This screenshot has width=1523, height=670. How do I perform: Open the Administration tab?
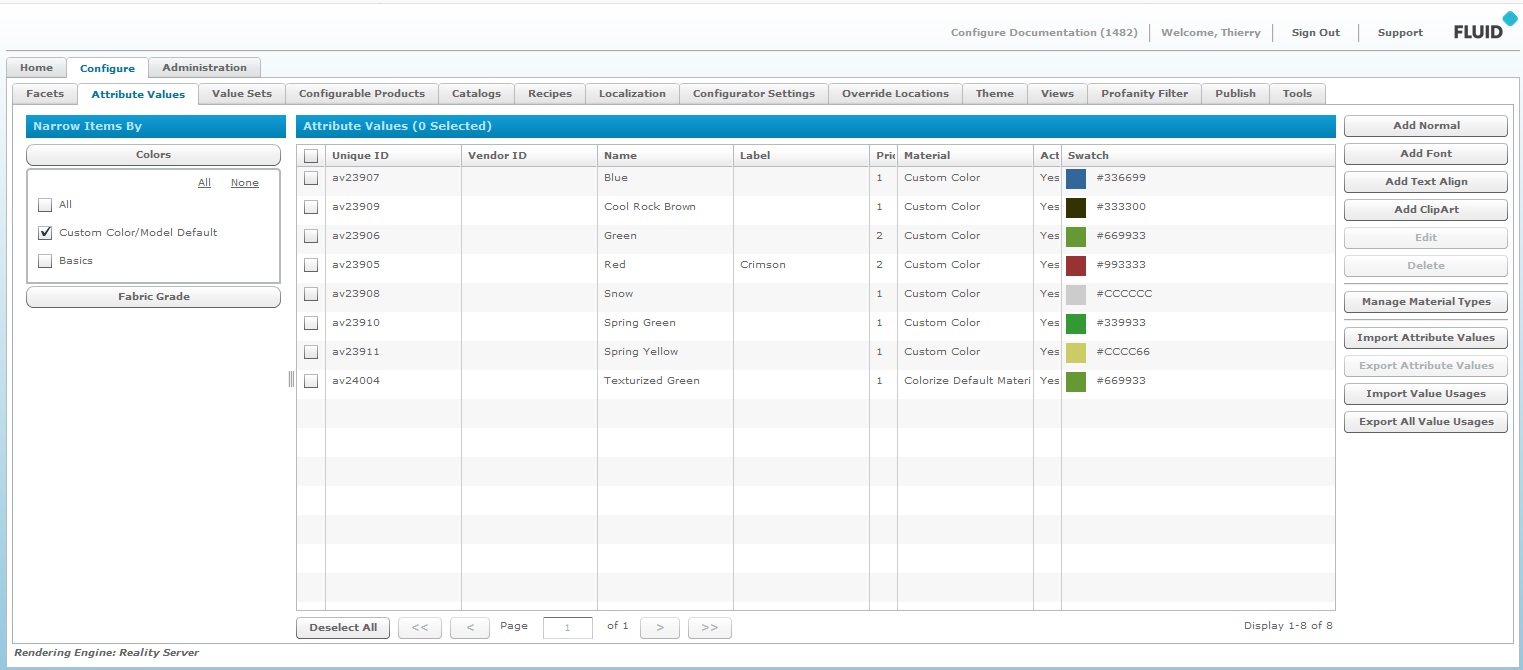tap(204, 68)
